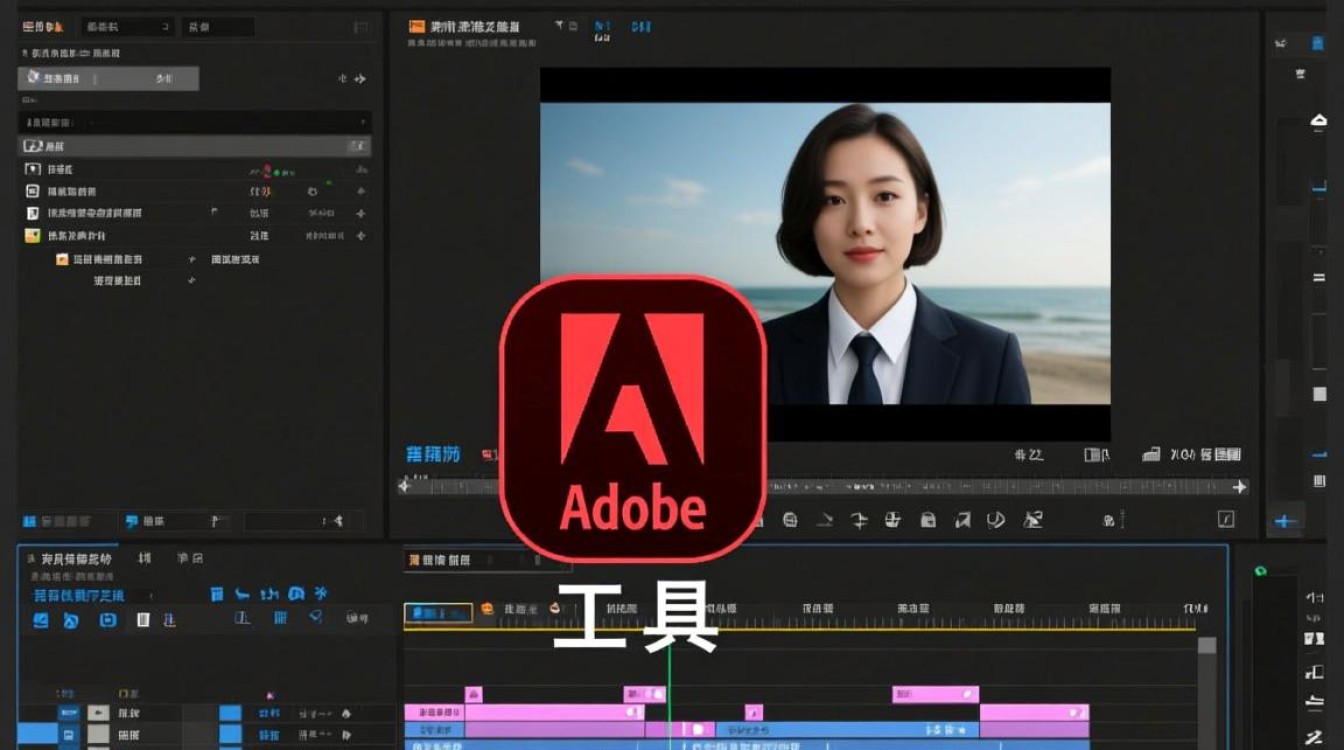Toggle the blue square on the second track header row
This screenshot has height=750, width=1344.
(230, 735)
